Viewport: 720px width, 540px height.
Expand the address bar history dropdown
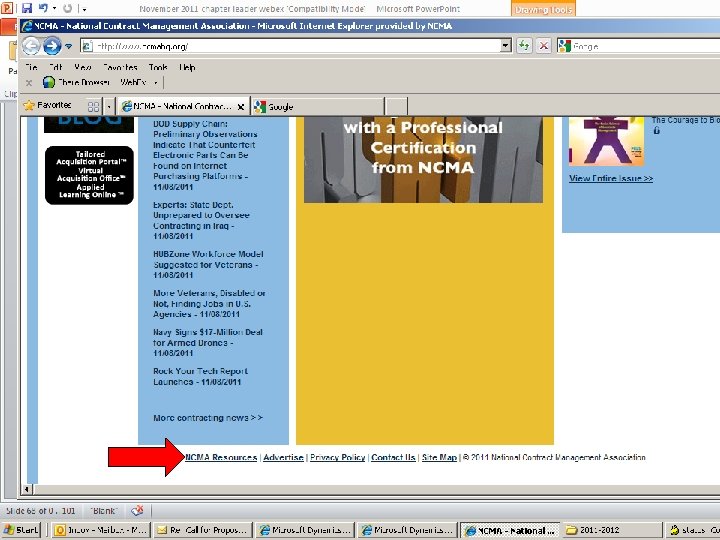(x=506, y=46)
